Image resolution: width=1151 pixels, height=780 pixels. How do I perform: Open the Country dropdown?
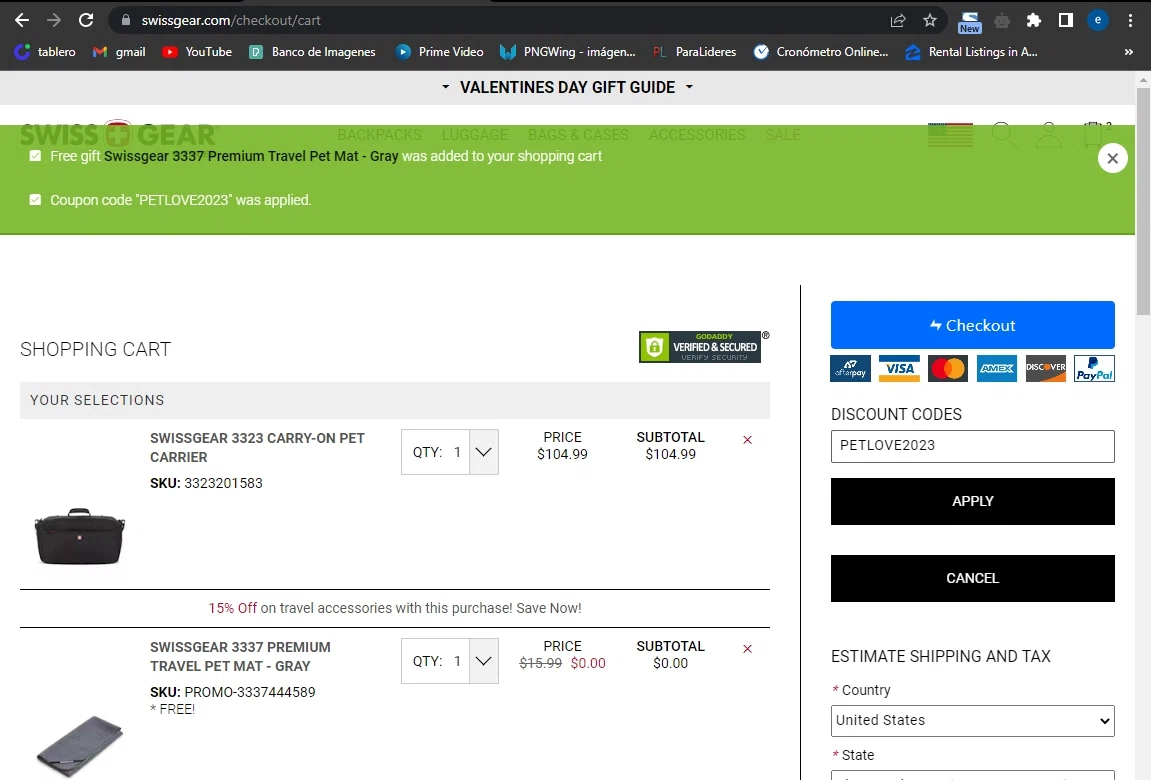[x=973, y=721]
